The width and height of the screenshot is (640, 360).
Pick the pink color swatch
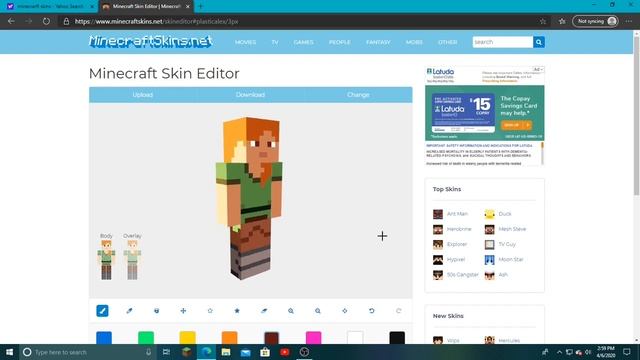(x=313, y=338)
